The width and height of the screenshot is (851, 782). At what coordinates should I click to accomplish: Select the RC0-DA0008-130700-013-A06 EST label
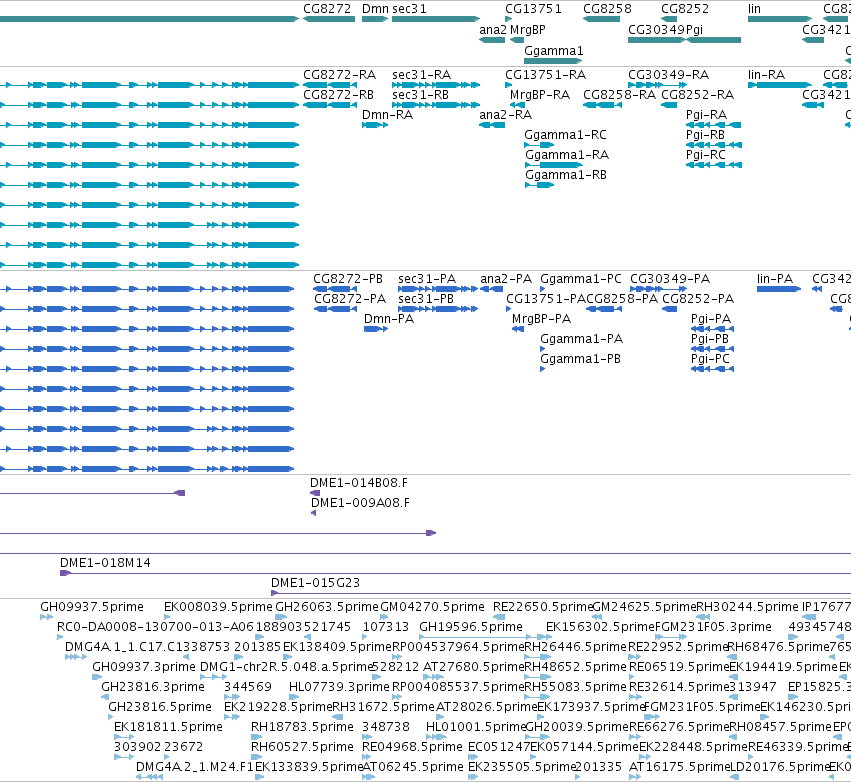pyautogui.click(x=155, y=627)
